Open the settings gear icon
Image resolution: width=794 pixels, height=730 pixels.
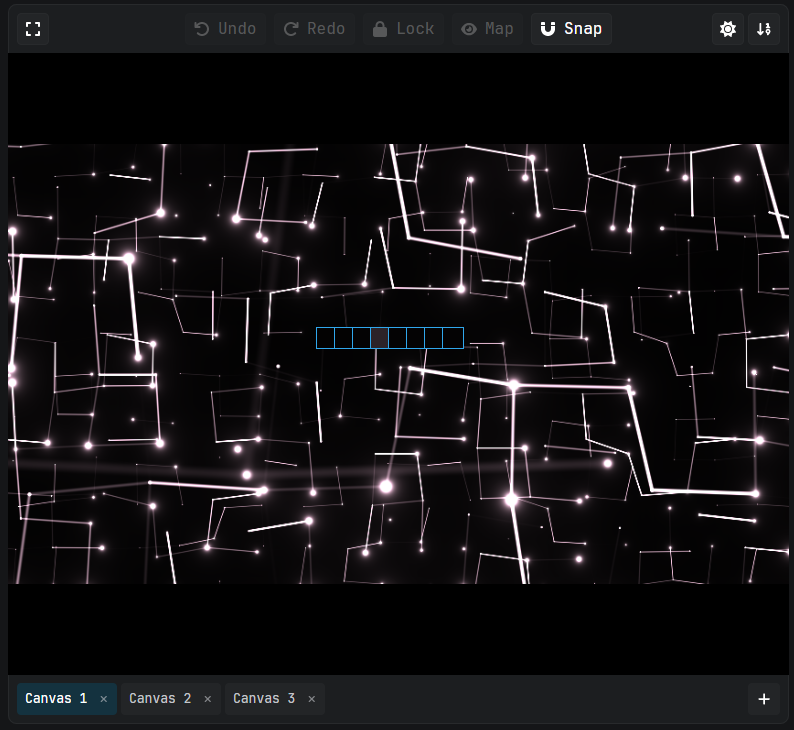[728, 29]
